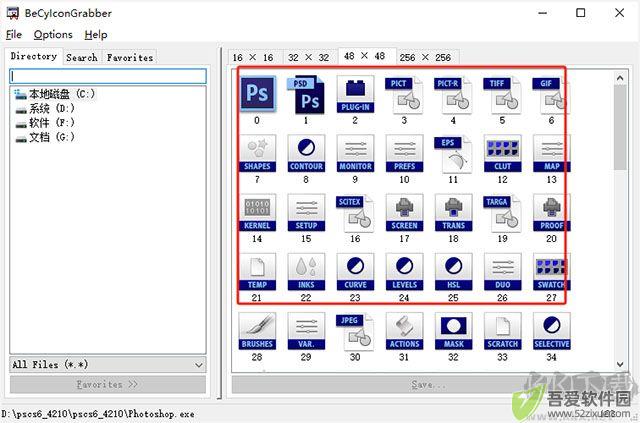Screen dimensions: 640x423
Task: Choose the CURVE icon
Action: pyautogui.click(x=355, y=272)
